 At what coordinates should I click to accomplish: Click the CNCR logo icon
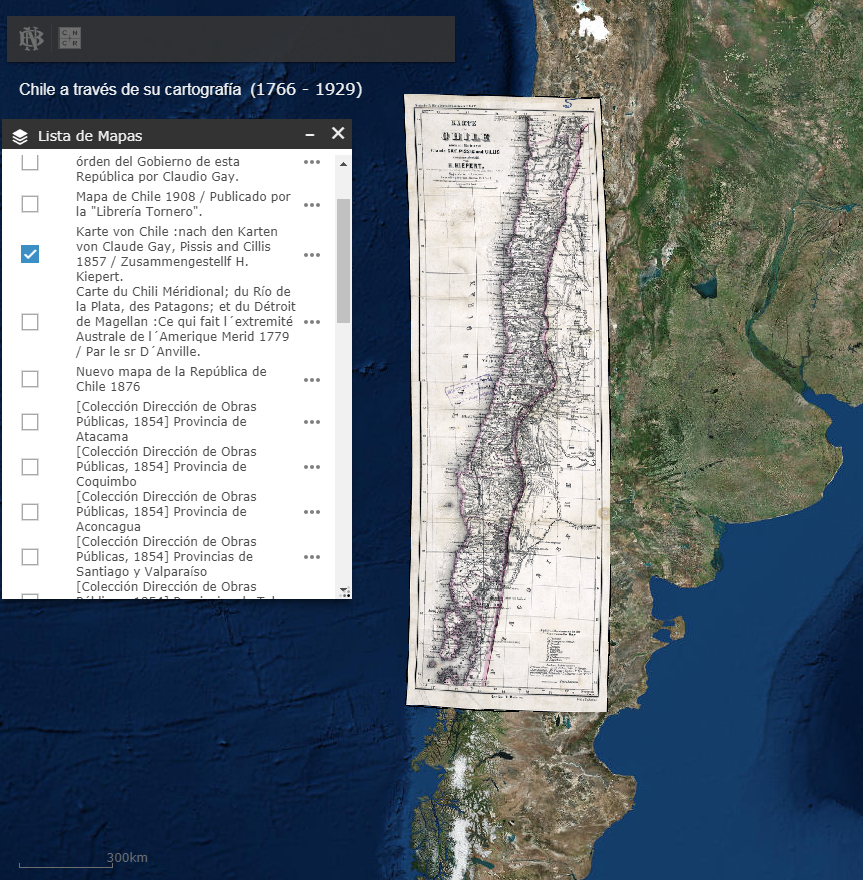tap(70, 39)
